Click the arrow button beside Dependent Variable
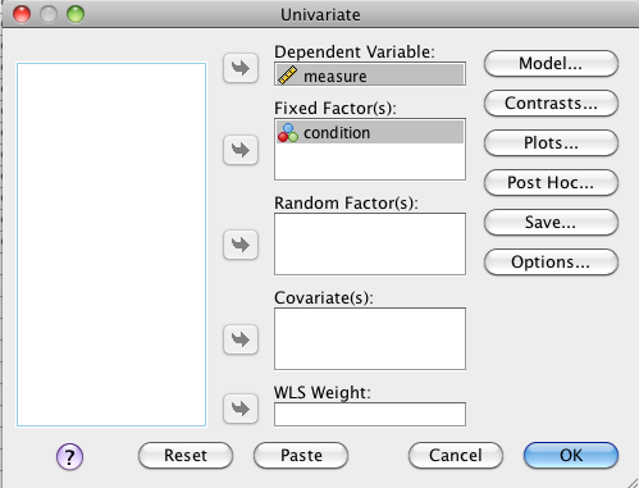 coord(240,68)
